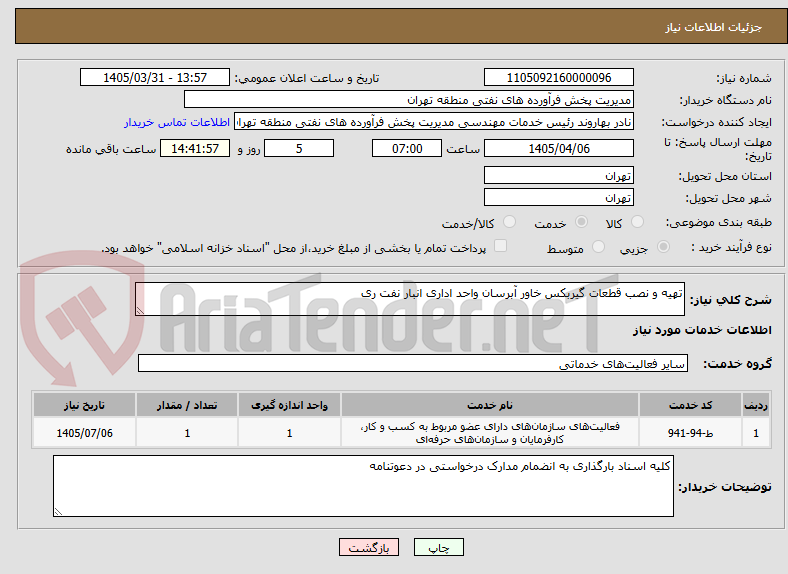Click the delivery province field تهران

pyautogui.click(x=558, y=175)
